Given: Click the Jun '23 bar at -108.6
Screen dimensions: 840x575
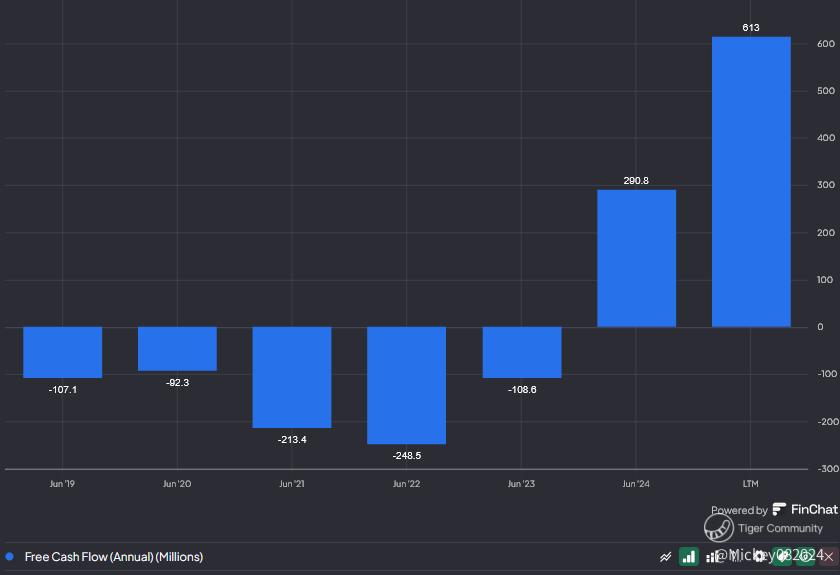Looking at the screenshot, I should pos(521,352).
